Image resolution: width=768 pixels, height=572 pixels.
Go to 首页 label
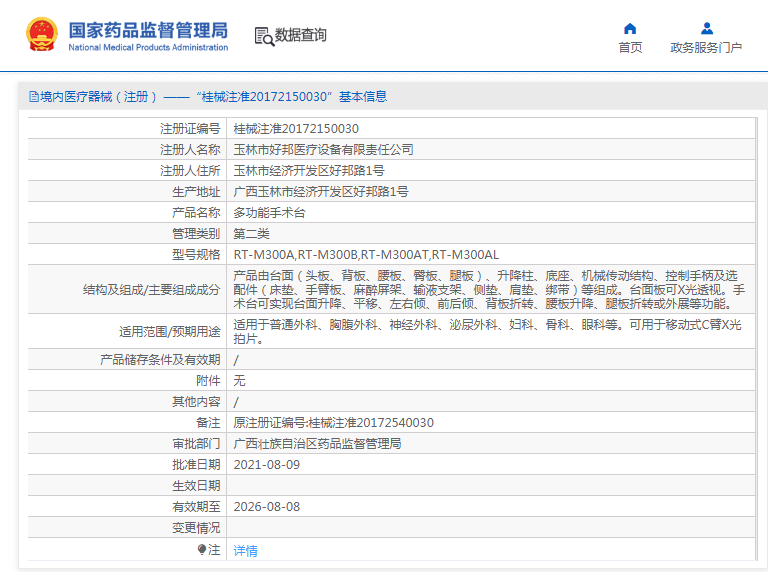click(x=630, y=48)
